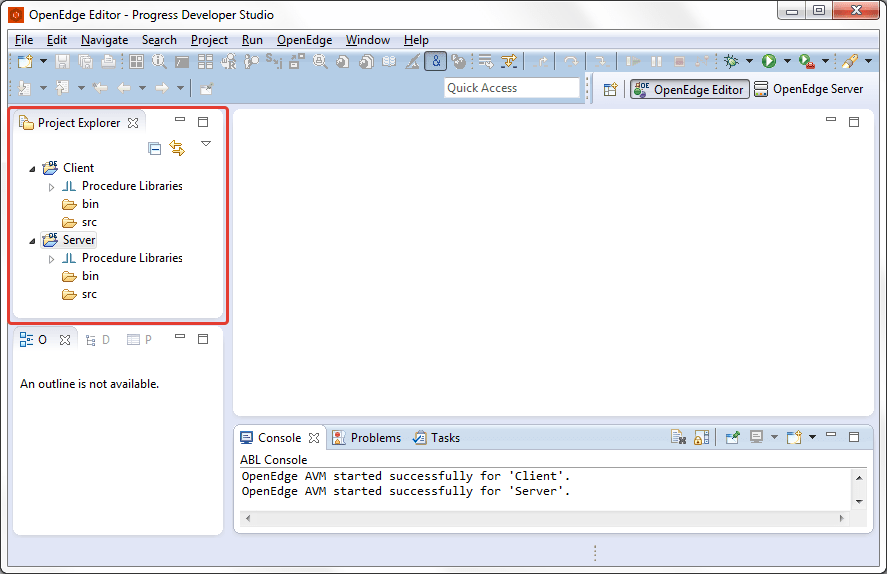Toggle Link with Editor in Project Explorer

coord(177,148)
